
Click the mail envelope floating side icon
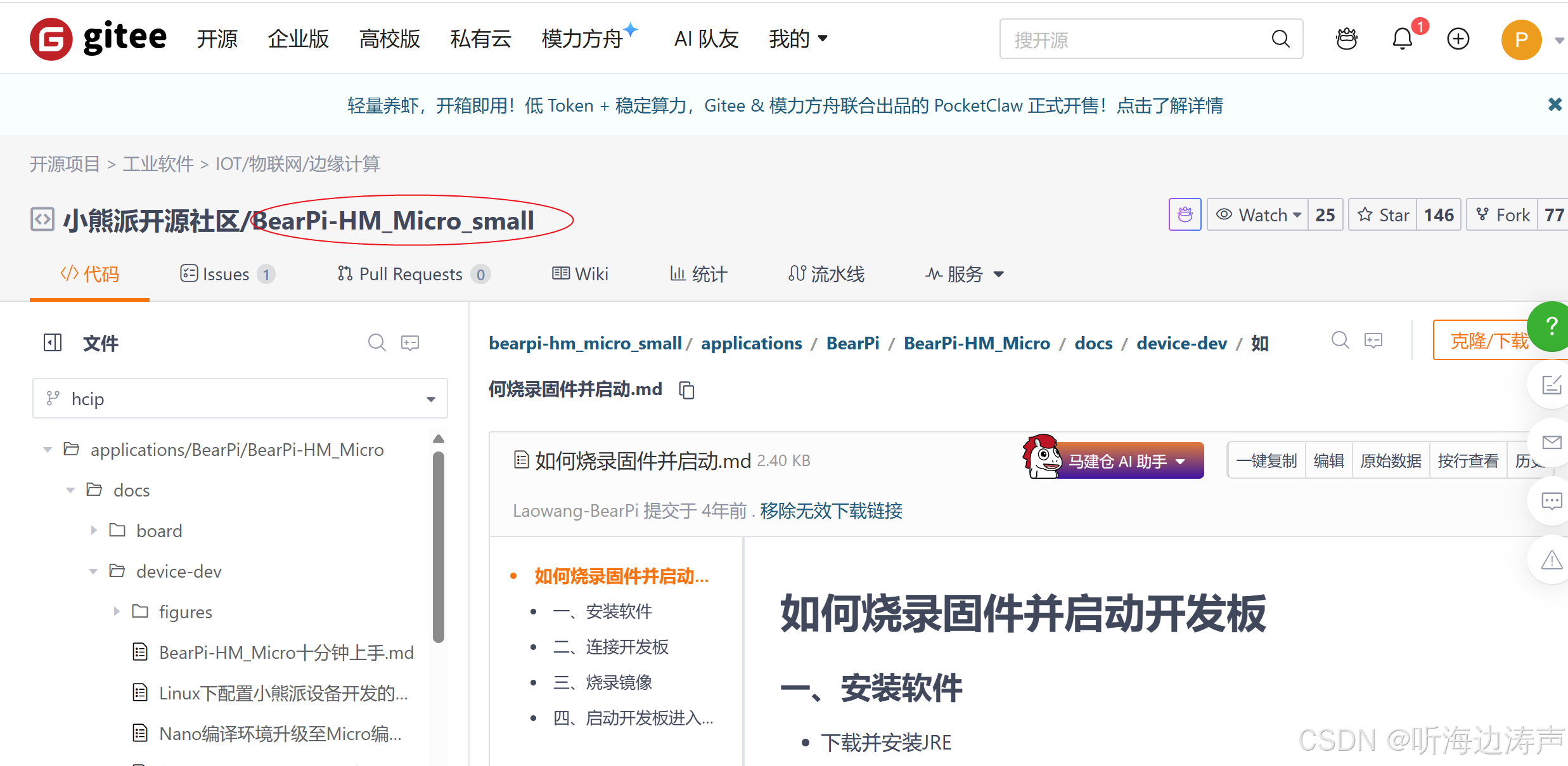pos(1550,442)
